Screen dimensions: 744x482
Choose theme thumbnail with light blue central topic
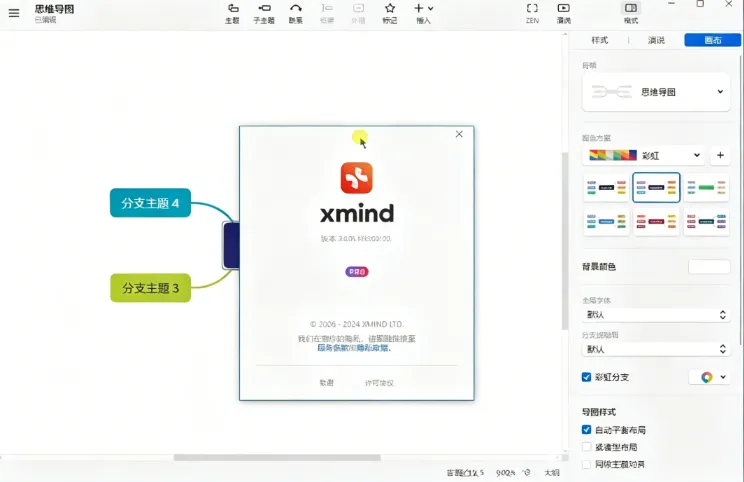coord(606,222)
